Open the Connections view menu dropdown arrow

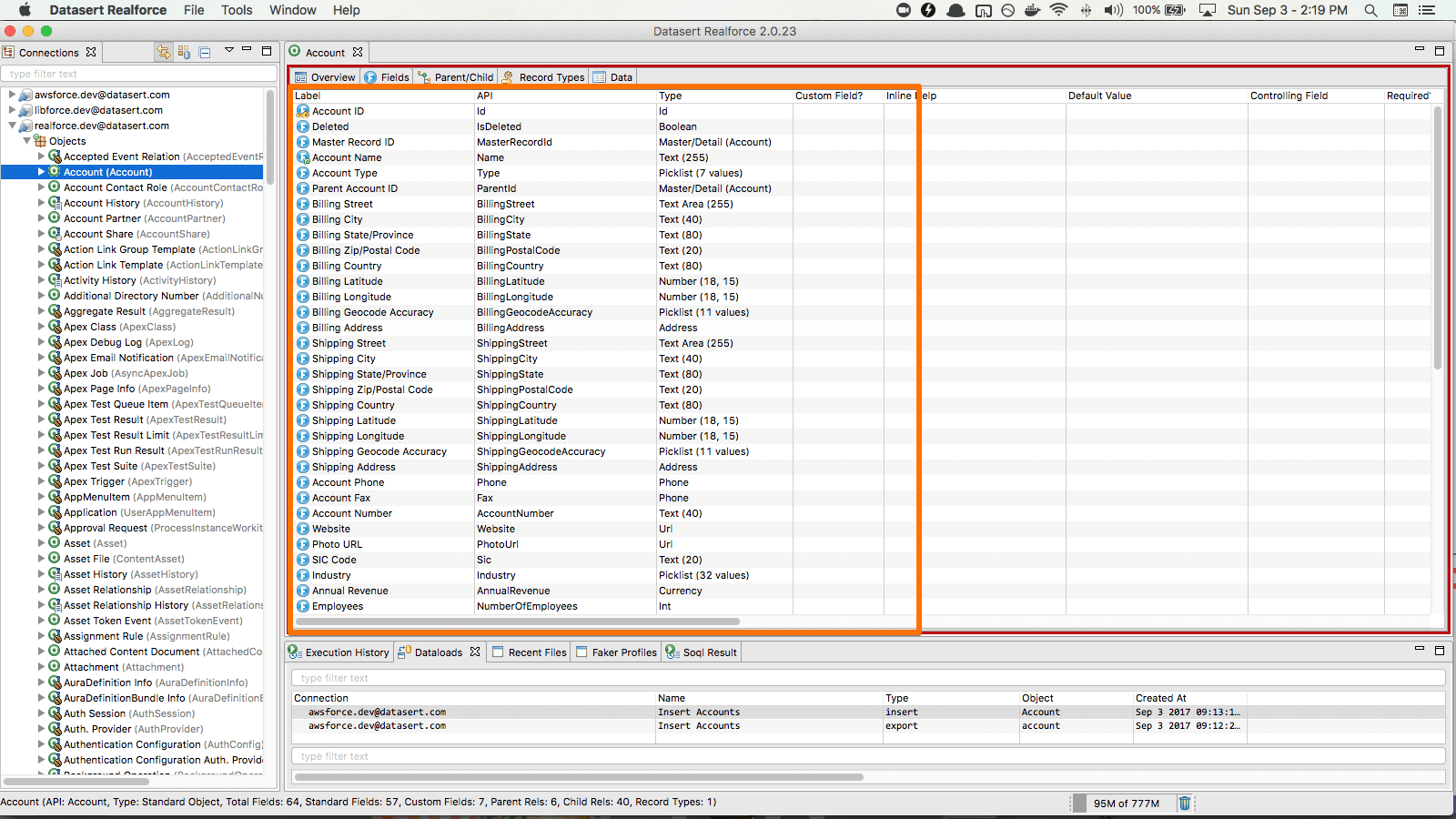(x=229, y=50)
